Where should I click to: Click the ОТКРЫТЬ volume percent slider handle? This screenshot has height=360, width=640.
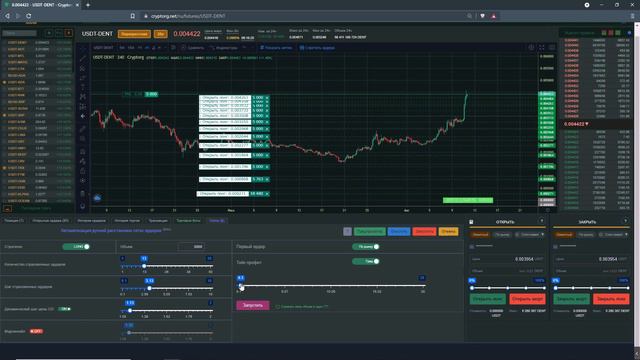click(472, 288)
